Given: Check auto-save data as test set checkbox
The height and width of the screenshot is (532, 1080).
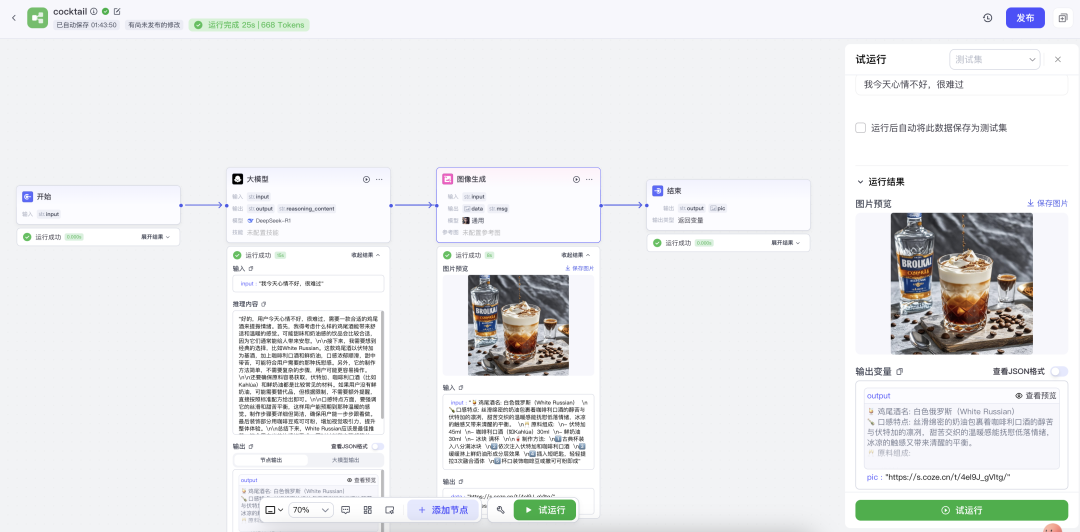Looking at the screenshot, I should point(861,128).
